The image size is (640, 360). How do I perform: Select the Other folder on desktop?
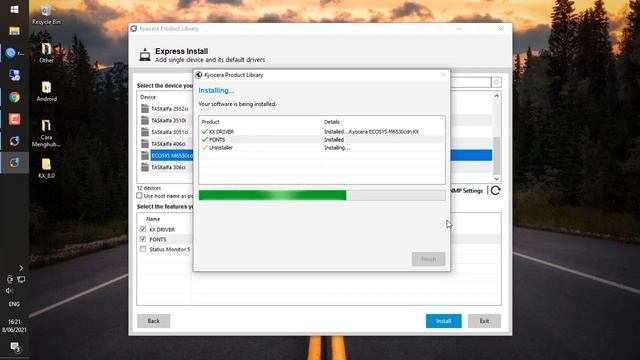pos(46,53)
